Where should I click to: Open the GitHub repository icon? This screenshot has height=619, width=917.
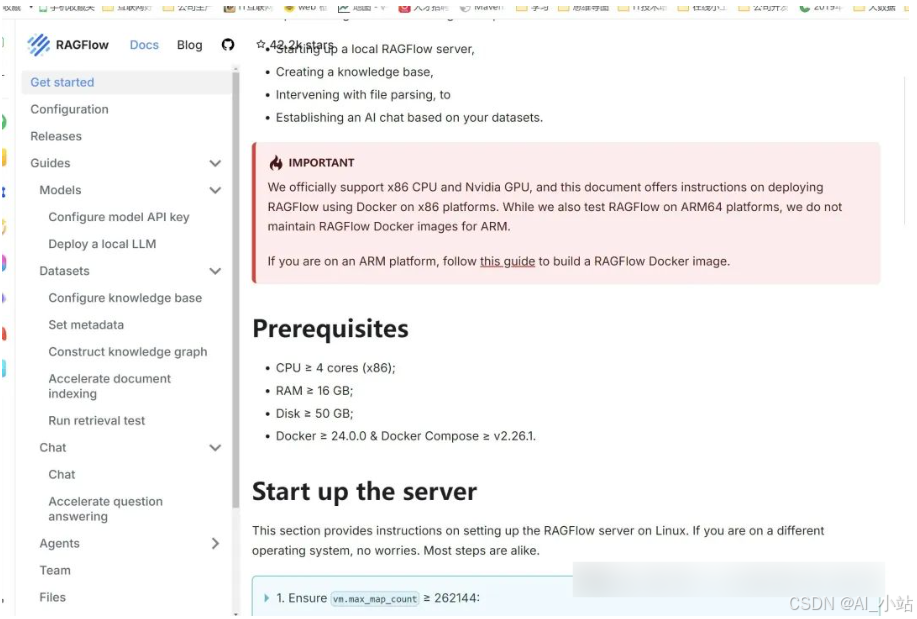228,44
